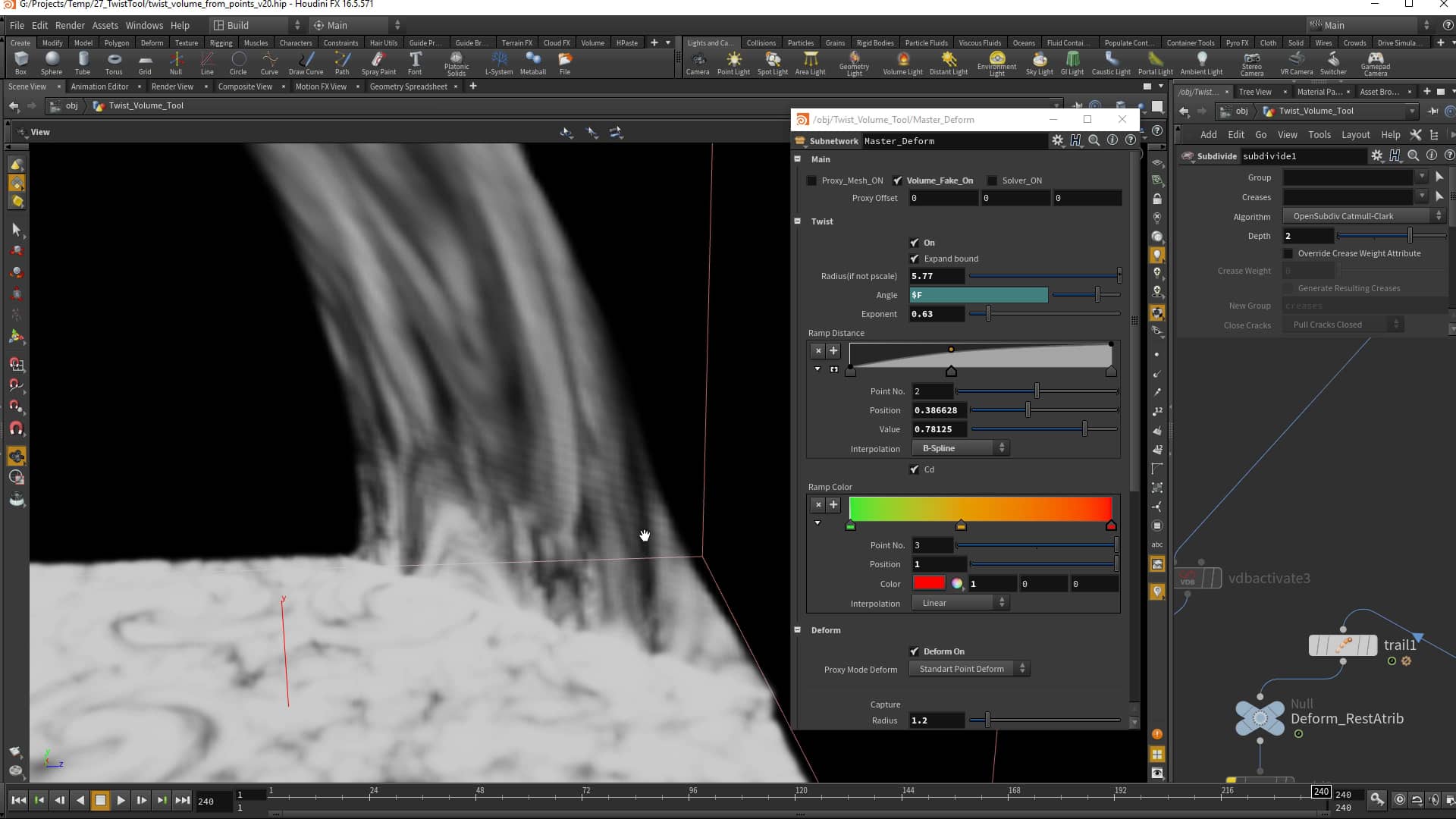Open the Assets menu
Screen dimensions: 1456x819
(x=105, y=25)
